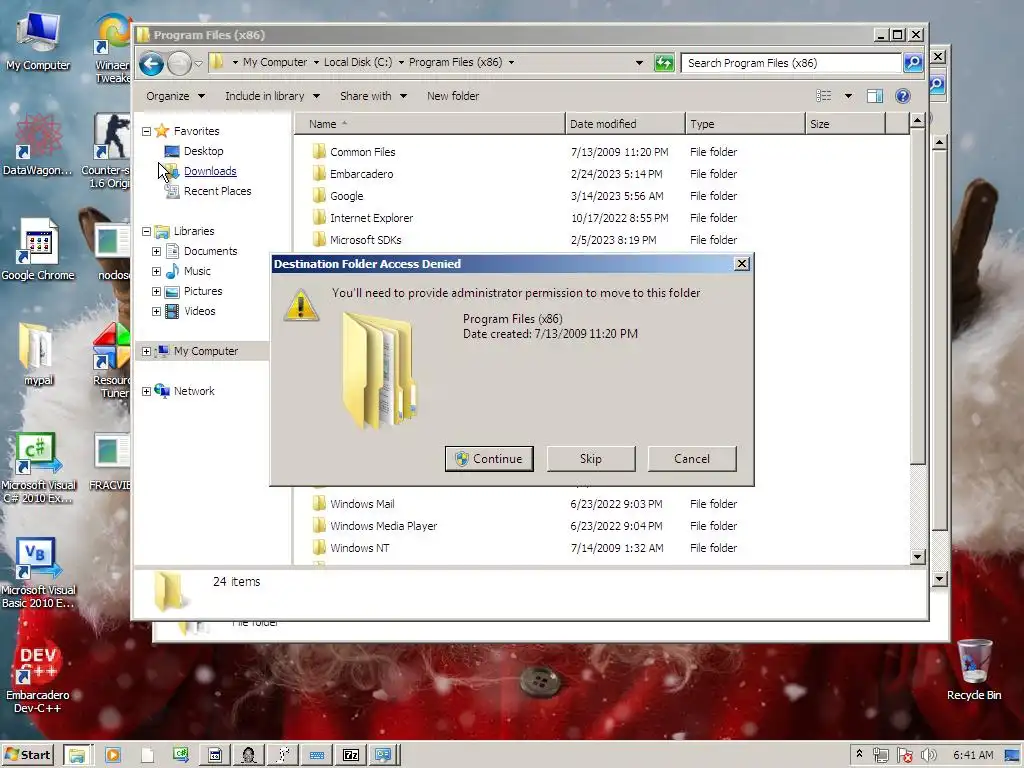This screenshot has width=1024, height=768.
Task: Sort by the Type column header
Action: [x=745, y=123]
